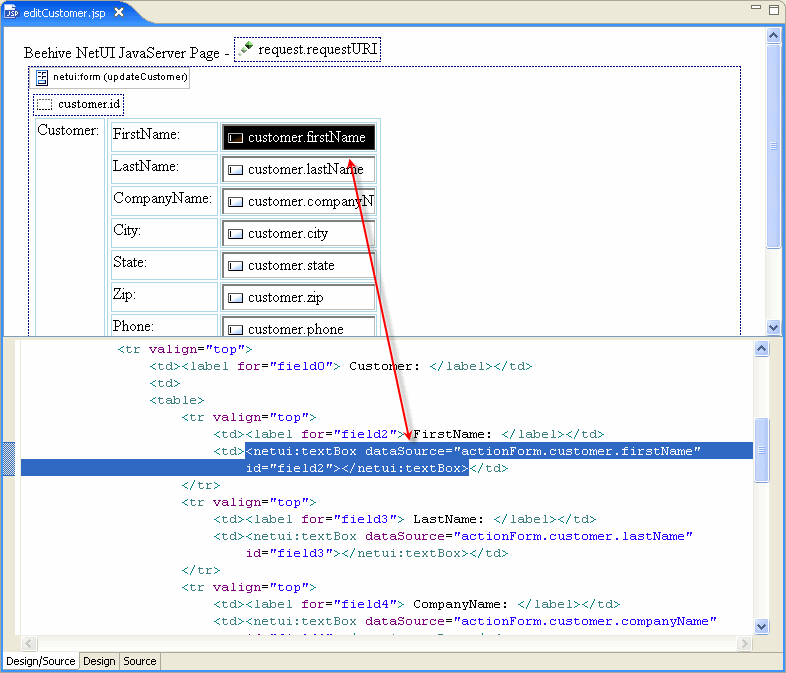
Task: Click the LastName: label cell
Action: coord(164,169)
